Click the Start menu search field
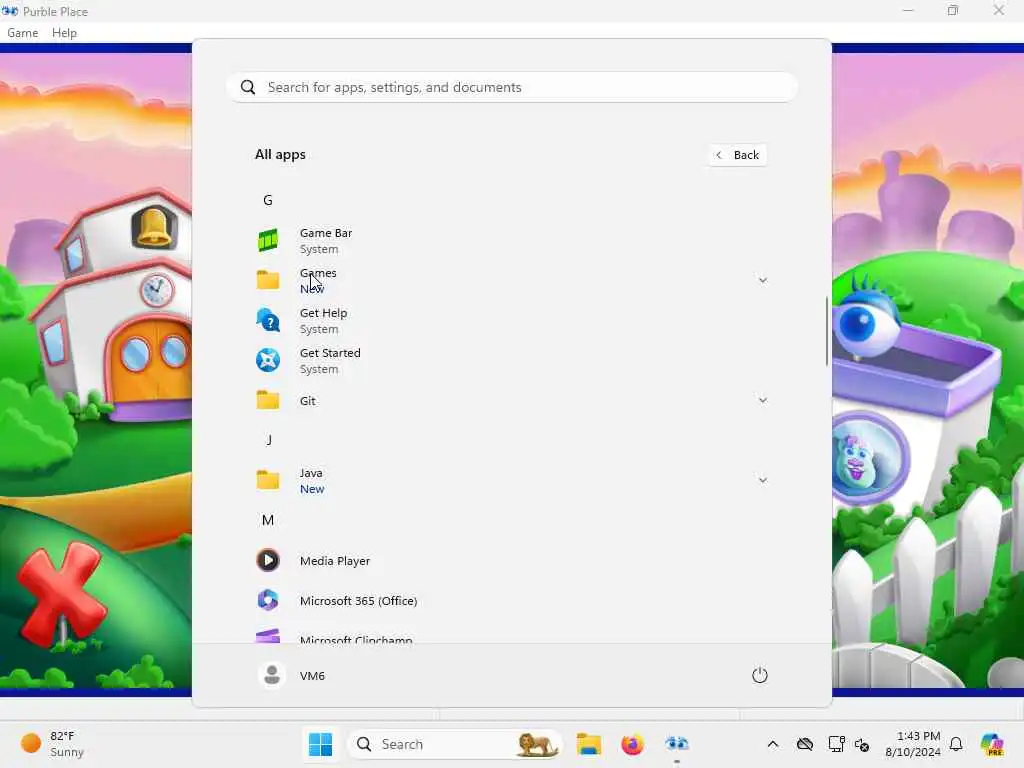 coord(512,88)
